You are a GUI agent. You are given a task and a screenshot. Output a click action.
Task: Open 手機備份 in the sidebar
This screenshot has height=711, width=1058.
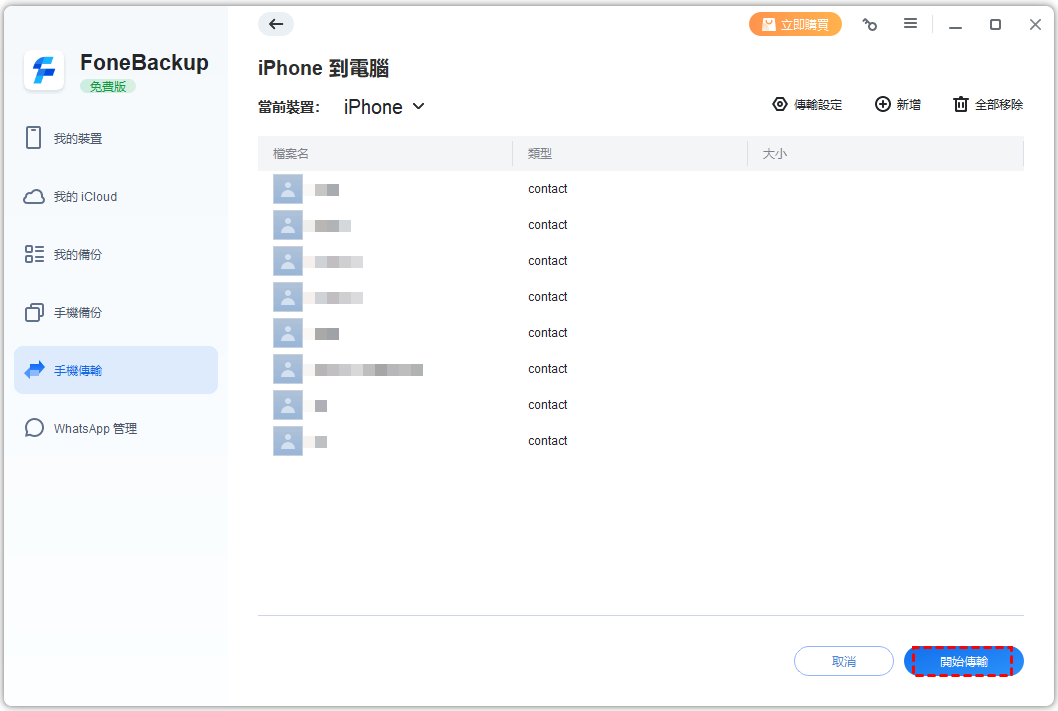pyautogui.click(x=116, y=312)
